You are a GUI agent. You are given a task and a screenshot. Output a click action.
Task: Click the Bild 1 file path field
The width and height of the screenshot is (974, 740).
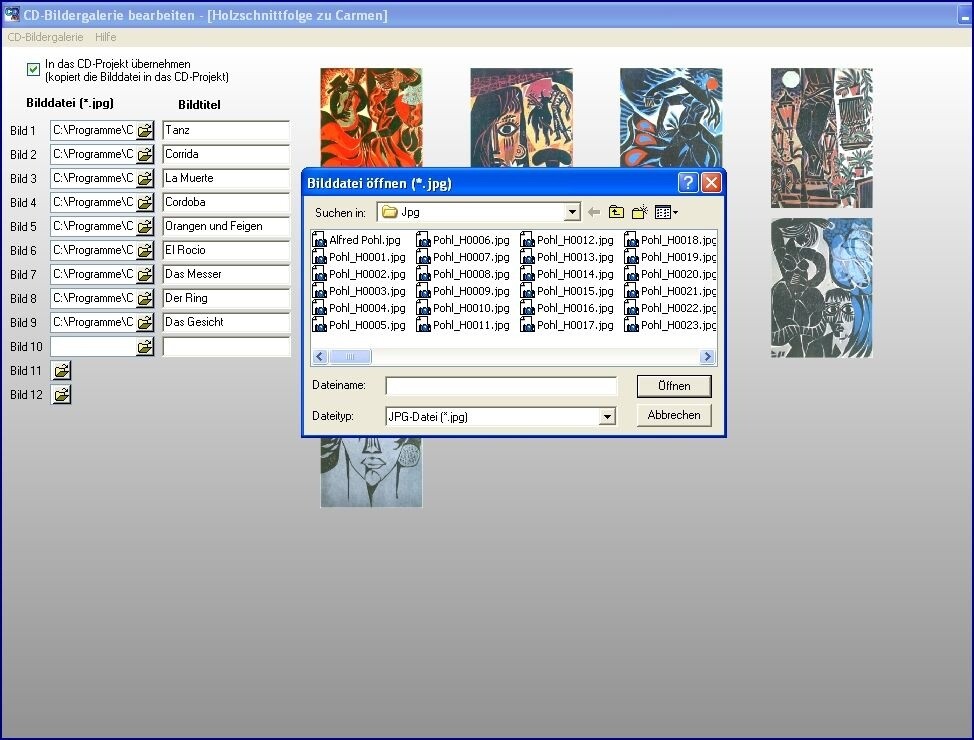click(94, 130)
